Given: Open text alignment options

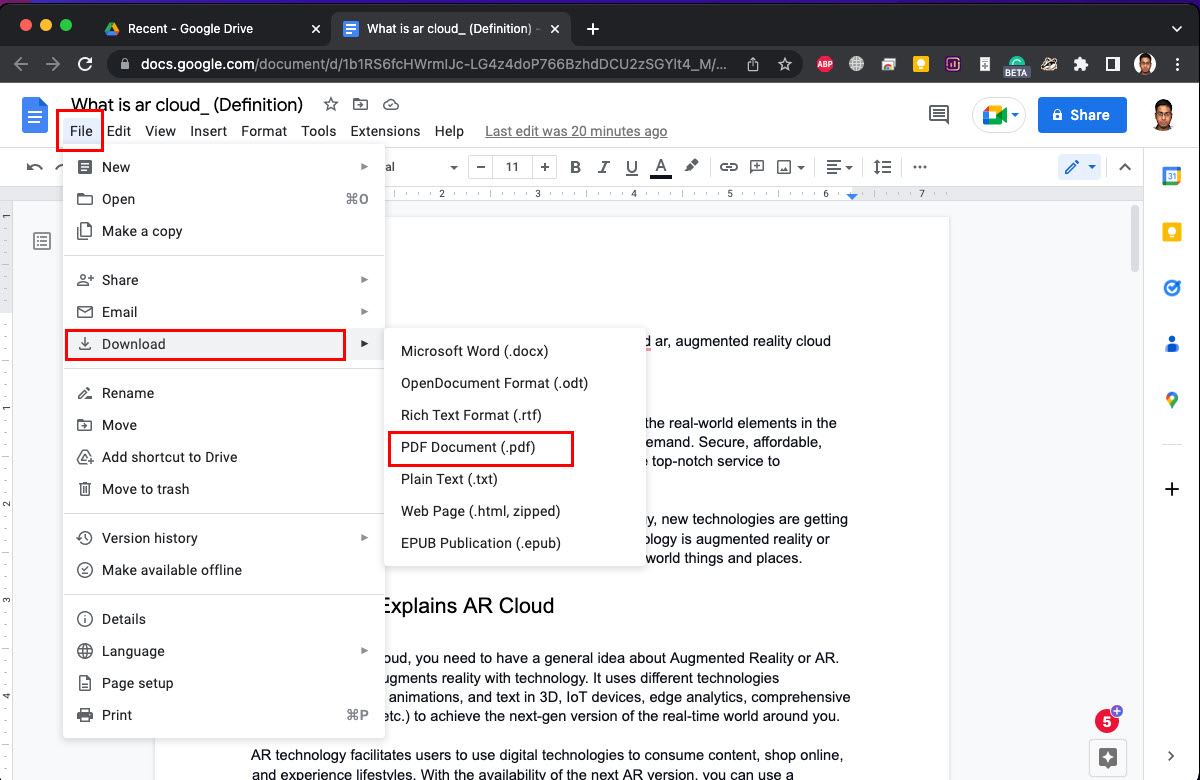Looking at the screenshot, I should (840, 167).
